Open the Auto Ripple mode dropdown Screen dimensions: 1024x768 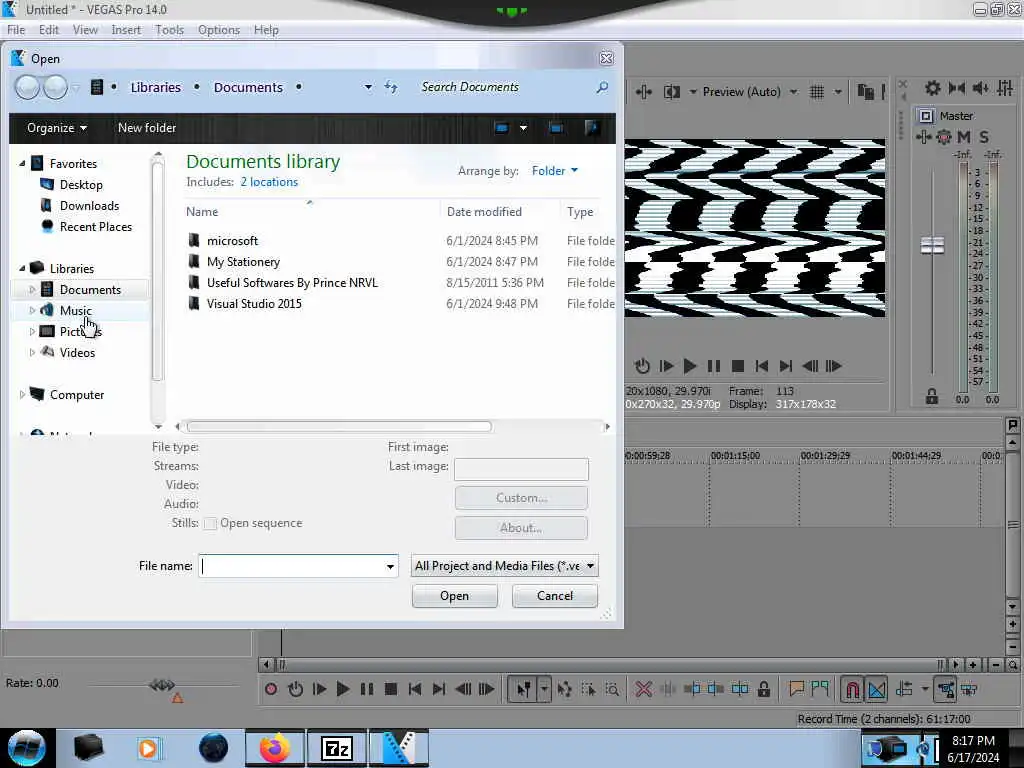pyautogui.click(x=924, y=689)
